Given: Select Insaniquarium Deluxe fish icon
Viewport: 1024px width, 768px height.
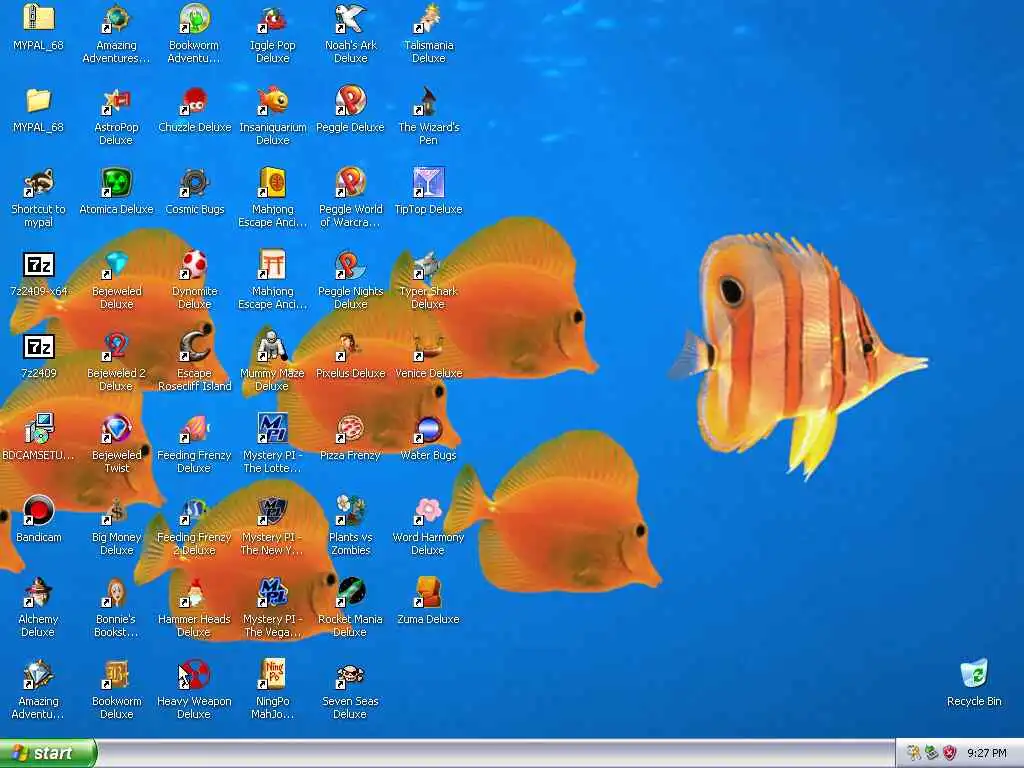Looking at the screenshot, I should click(x=272, y=101).
